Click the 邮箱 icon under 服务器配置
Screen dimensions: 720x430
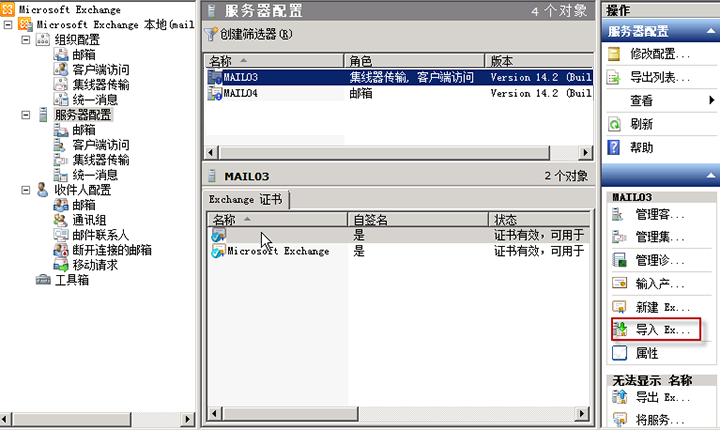(x=61, y=130)
